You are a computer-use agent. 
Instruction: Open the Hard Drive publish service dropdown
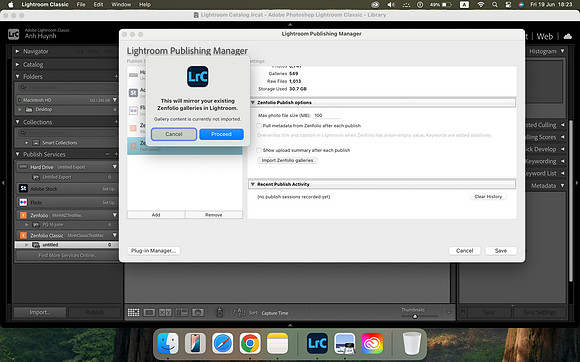[115, 167]
